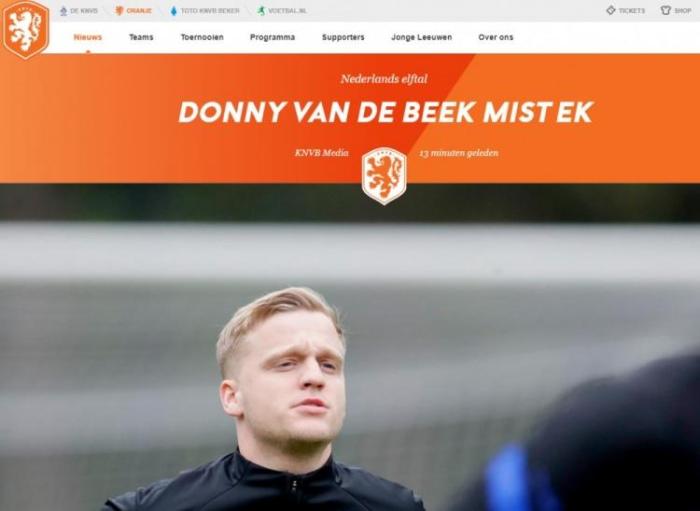The image size is (700, 511).
Task: Click the 13 minuten geleden timestamp
Action: pos(458,153)
